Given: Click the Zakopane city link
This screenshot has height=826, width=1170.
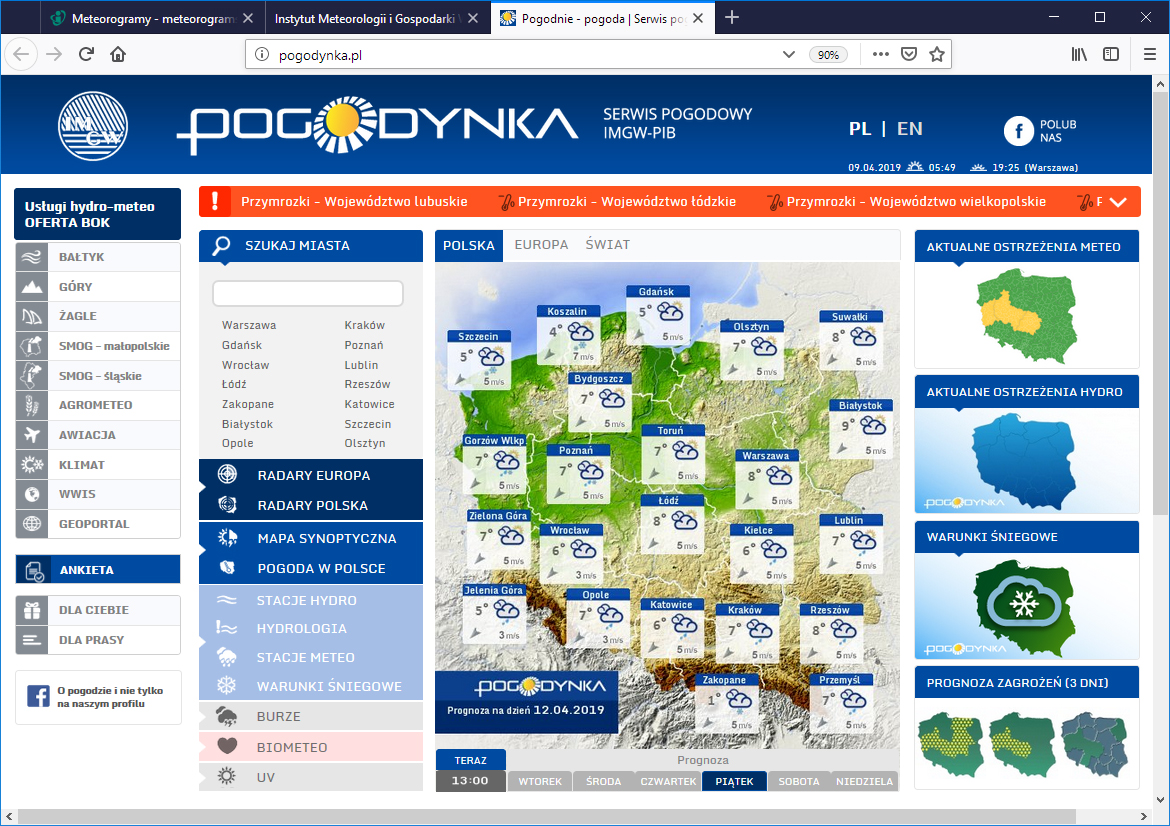Looking at the screenshot, I should click(x=248, y=404).
